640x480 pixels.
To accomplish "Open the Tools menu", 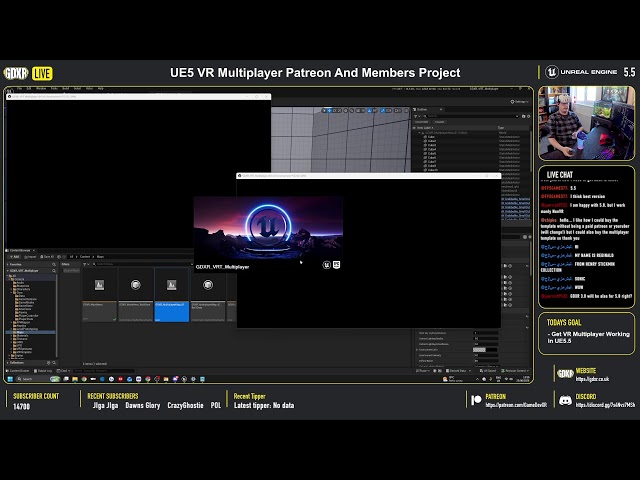I will pyautogui.click(x=54, y=88).
